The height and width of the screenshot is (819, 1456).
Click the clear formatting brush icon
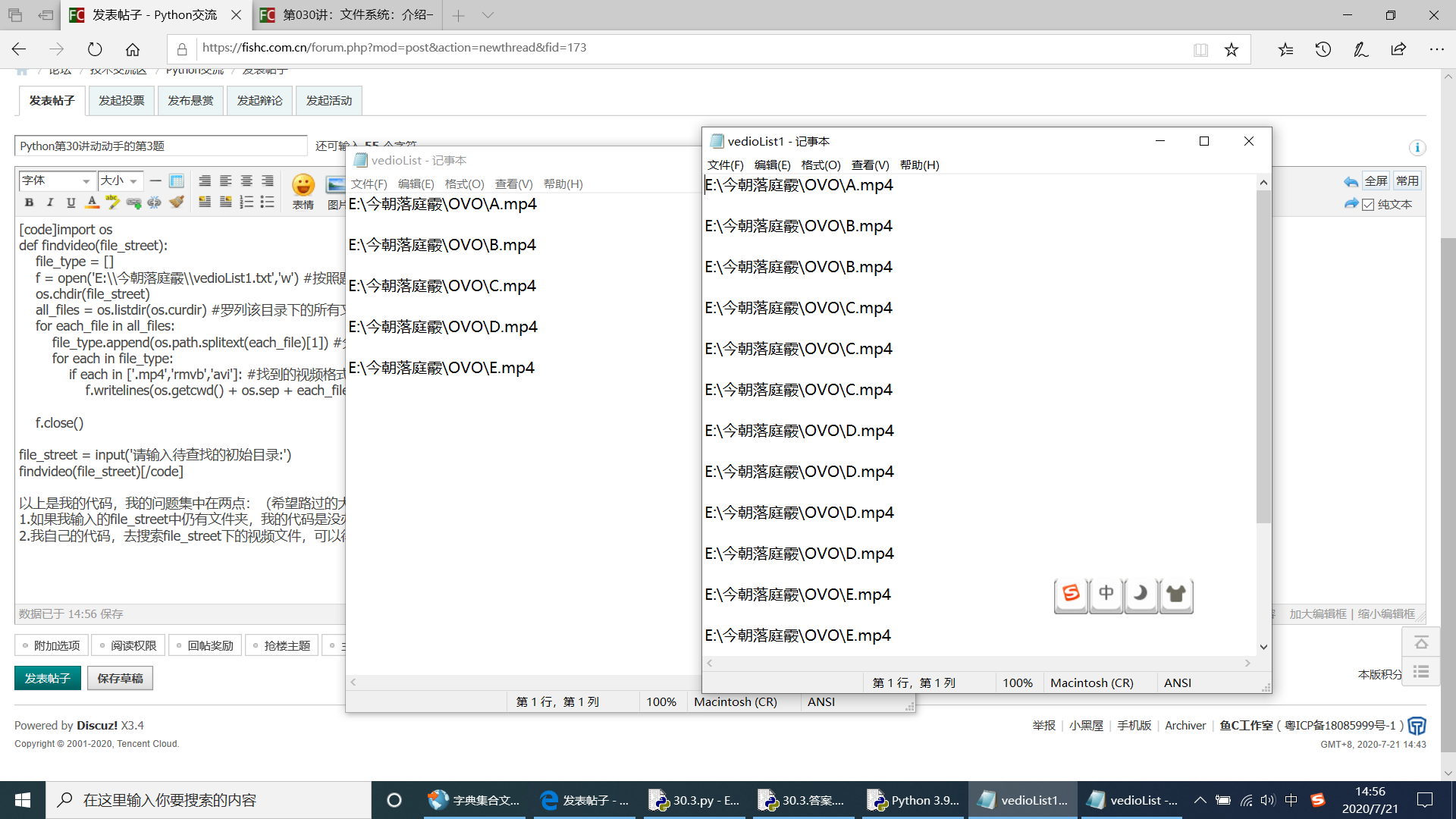pos(177,202)
